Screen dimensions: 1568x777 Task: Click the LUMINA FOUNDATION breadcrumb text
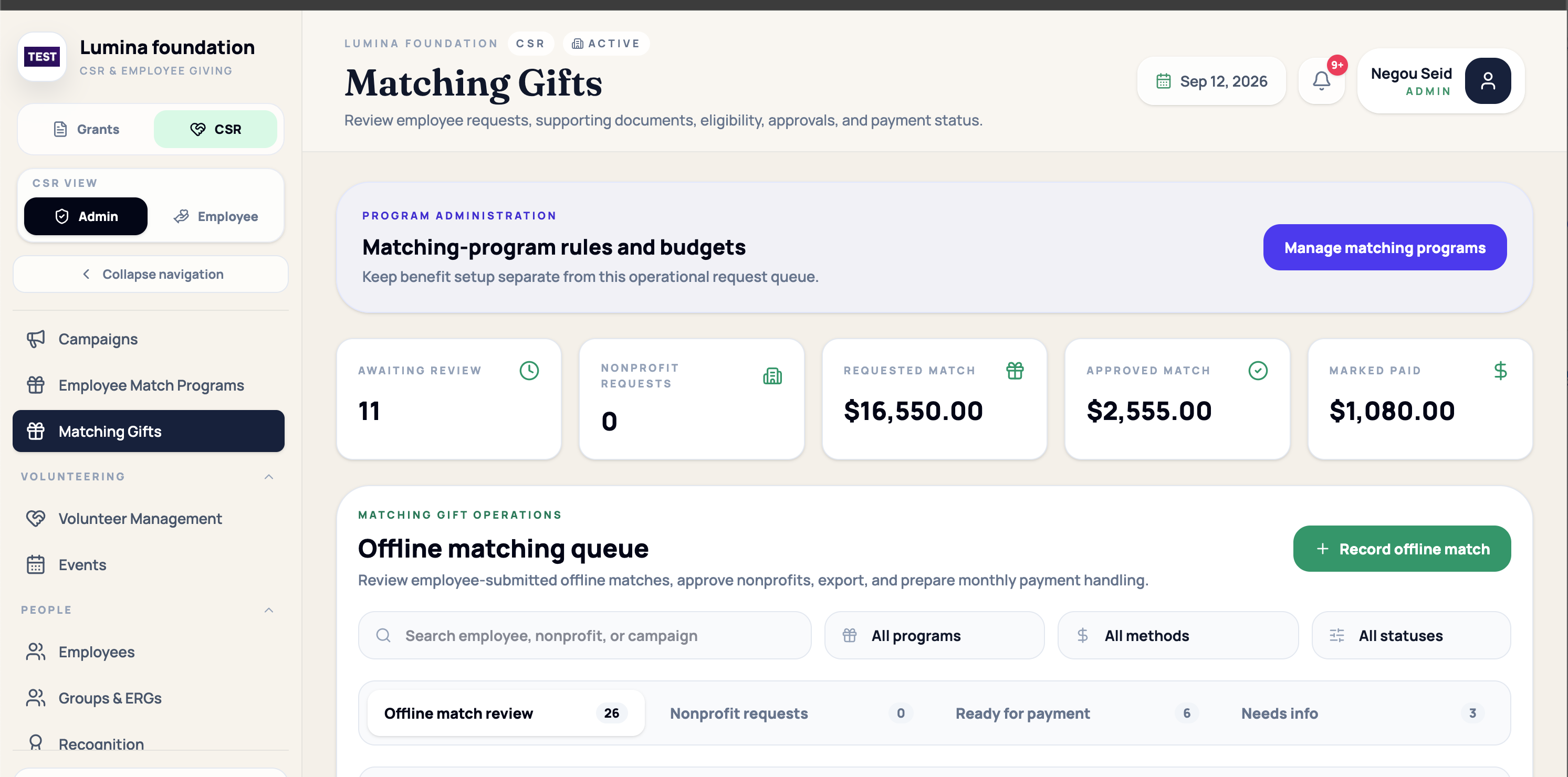(x=421, y=44)
